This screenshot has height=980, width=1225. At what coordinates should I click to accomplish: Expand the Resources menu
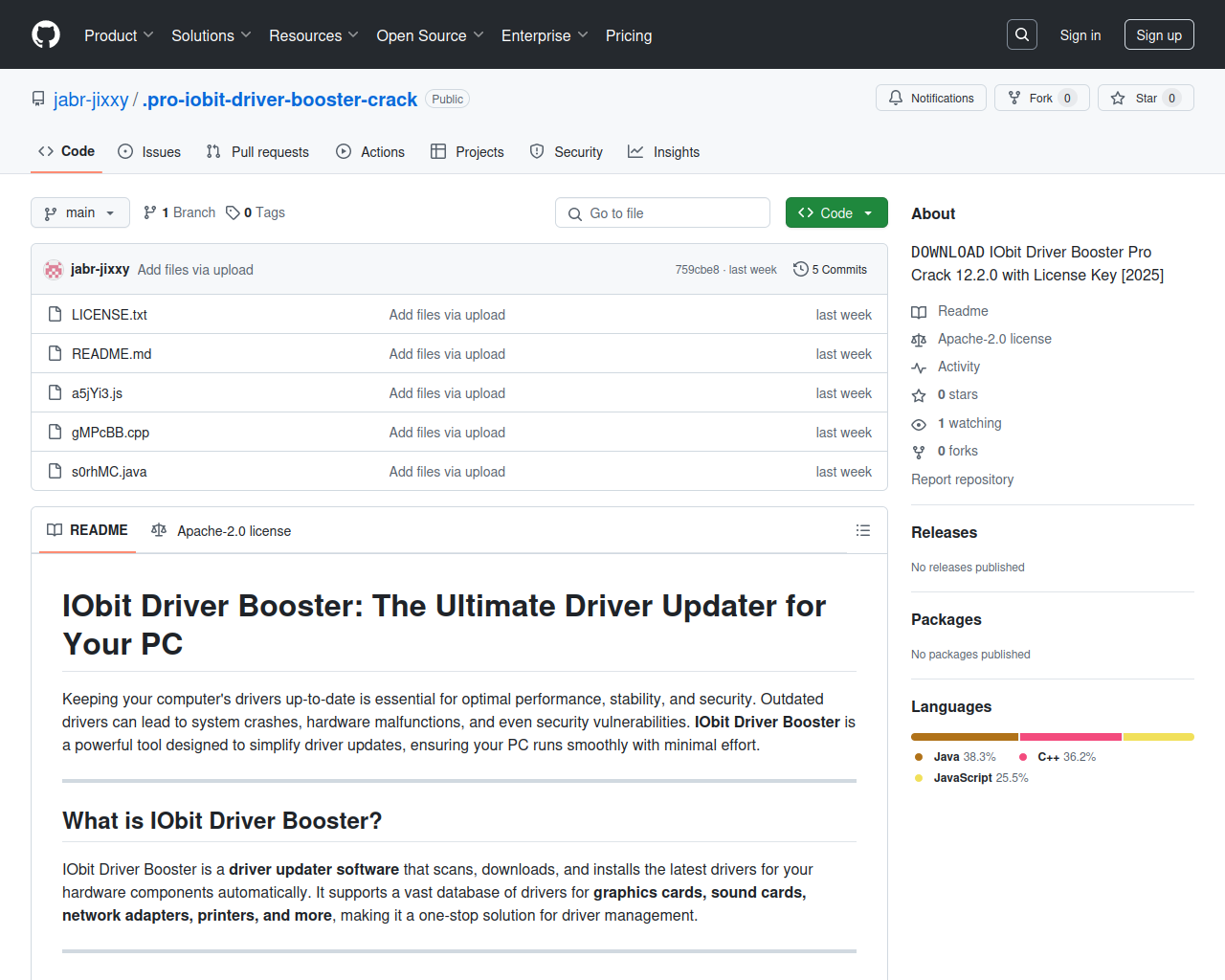(314, 35)
